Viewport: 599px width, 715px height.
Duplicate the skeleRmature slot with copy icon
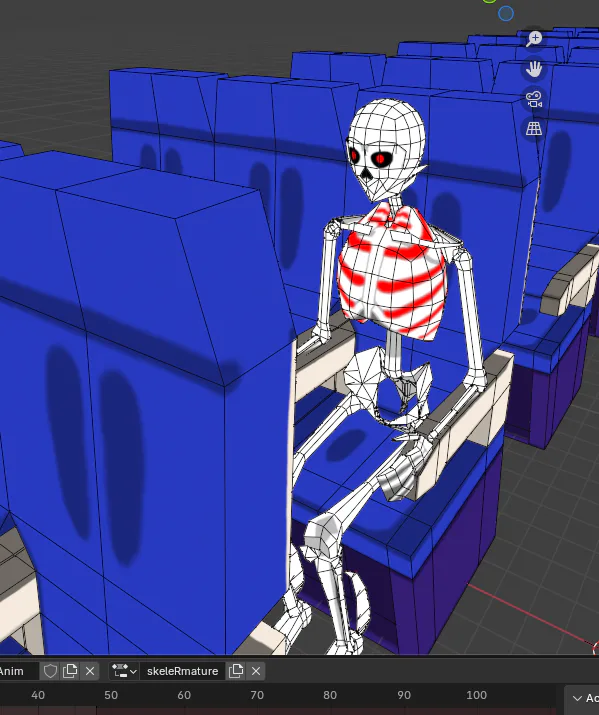[236, 671]
